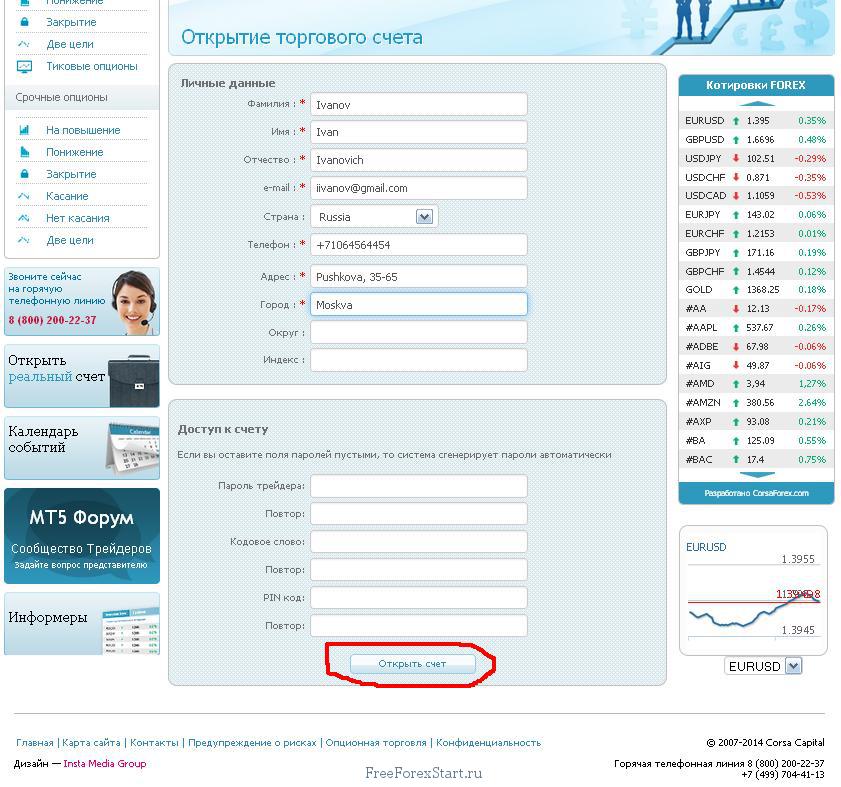Open the 'Календарь событий' calendar banner

tap(82, 447)
